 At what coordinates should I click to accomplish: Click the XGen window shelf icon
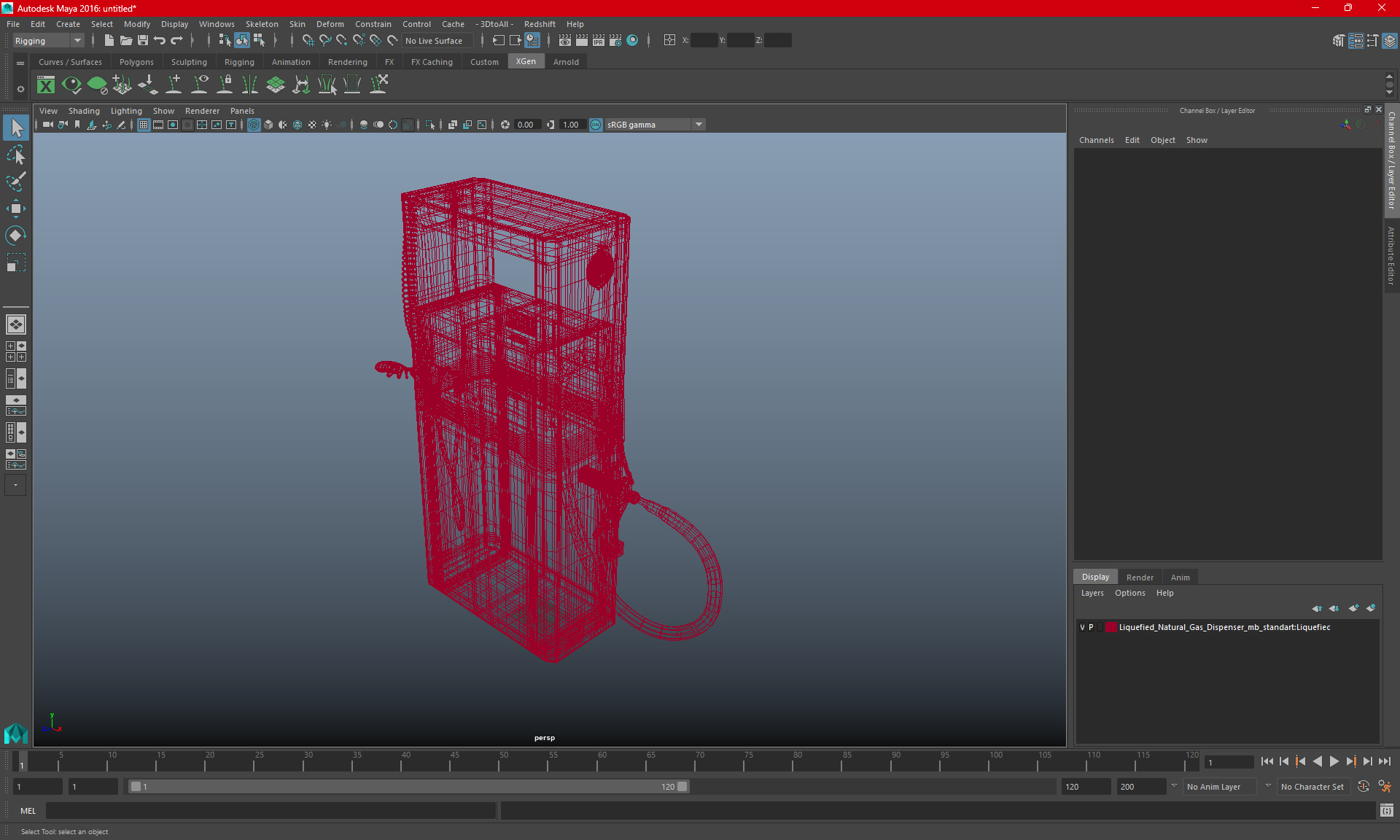pos(46,85)
